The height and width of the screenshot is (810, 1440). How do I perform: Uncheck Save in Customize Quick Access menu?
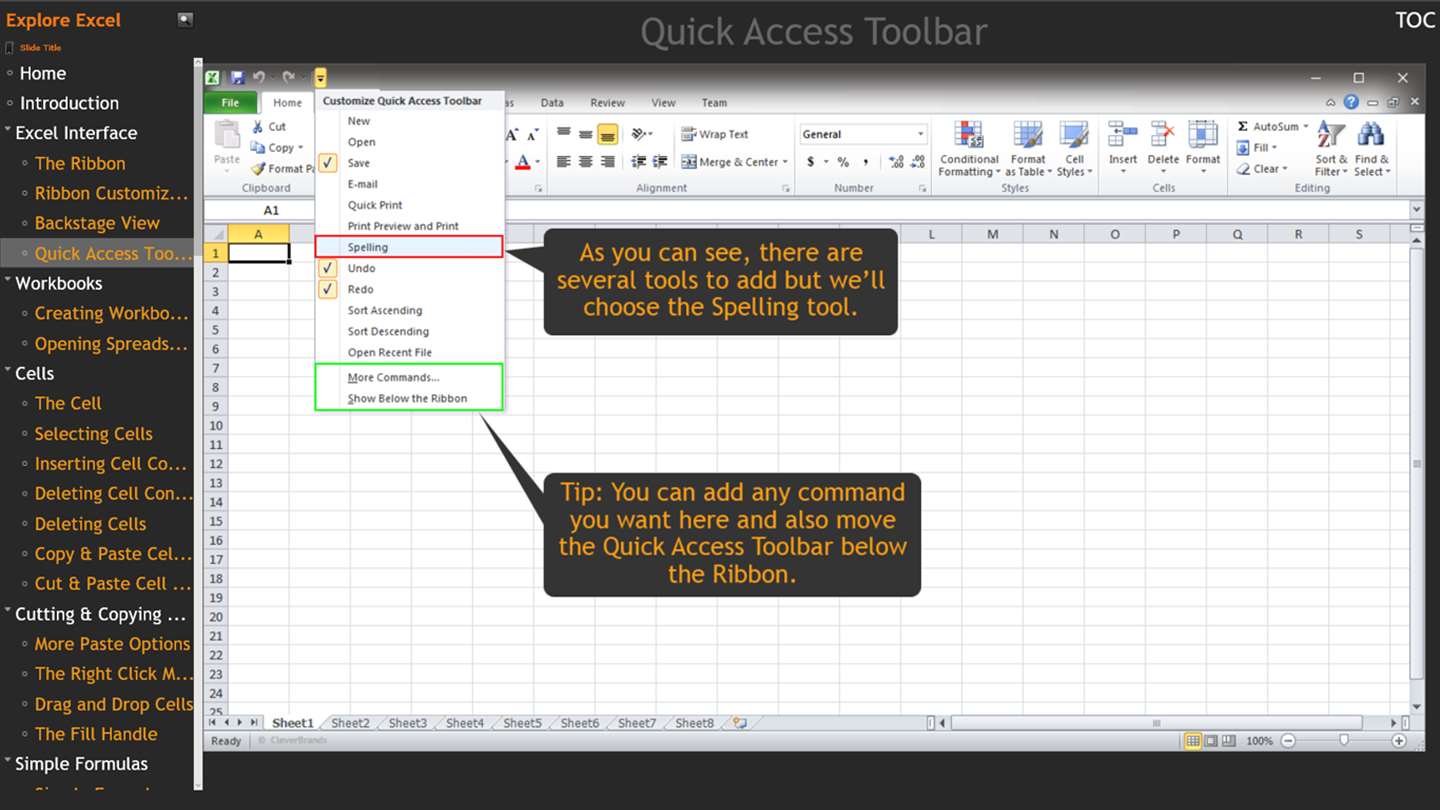coord(328,163)
